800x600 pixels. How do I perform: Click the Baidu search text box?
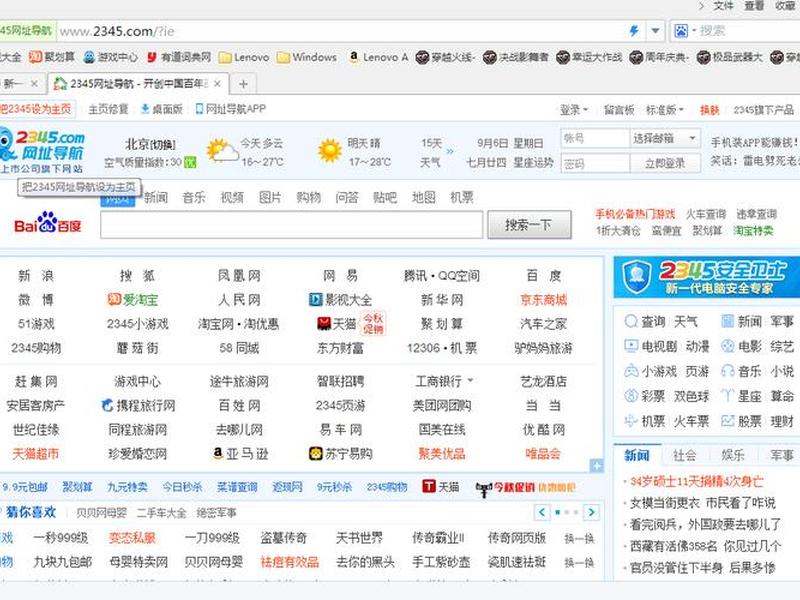(291, 225)
